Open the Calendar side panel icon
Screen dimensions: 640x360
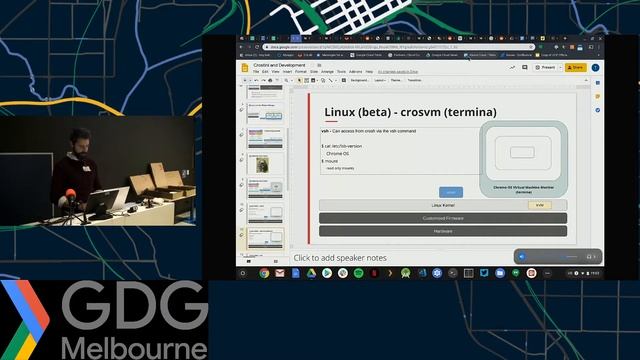click(597, 83)
